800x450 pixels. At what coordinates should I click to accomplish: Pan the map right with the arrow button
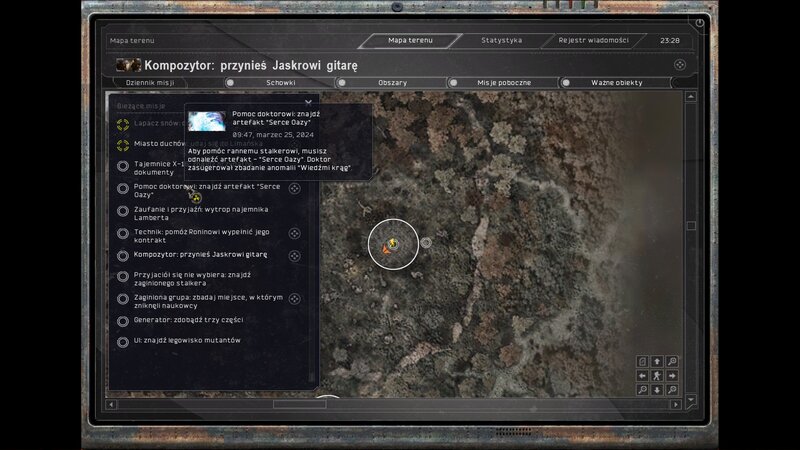(672, 376)
